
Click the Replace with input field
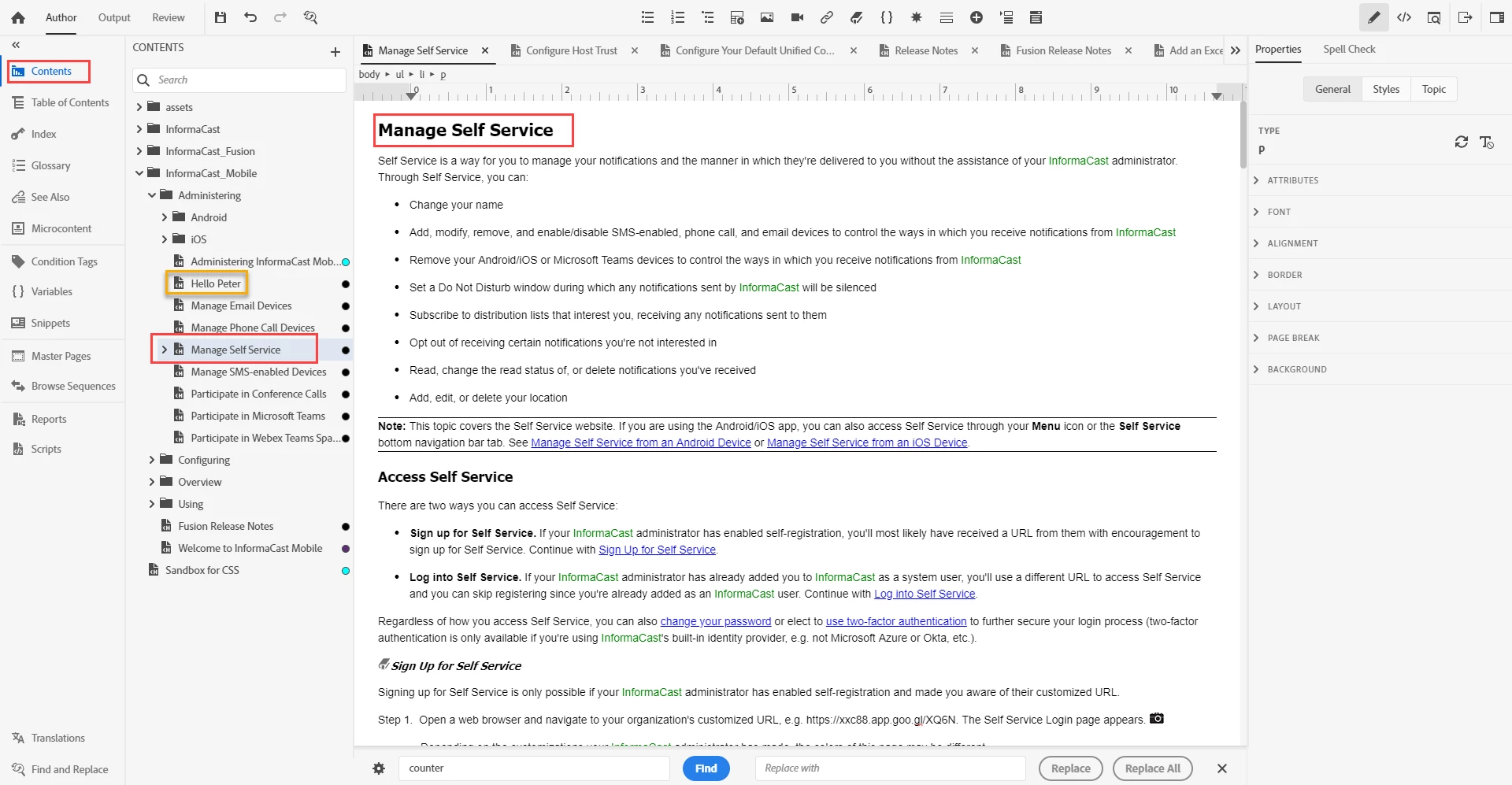coord(891,768)
